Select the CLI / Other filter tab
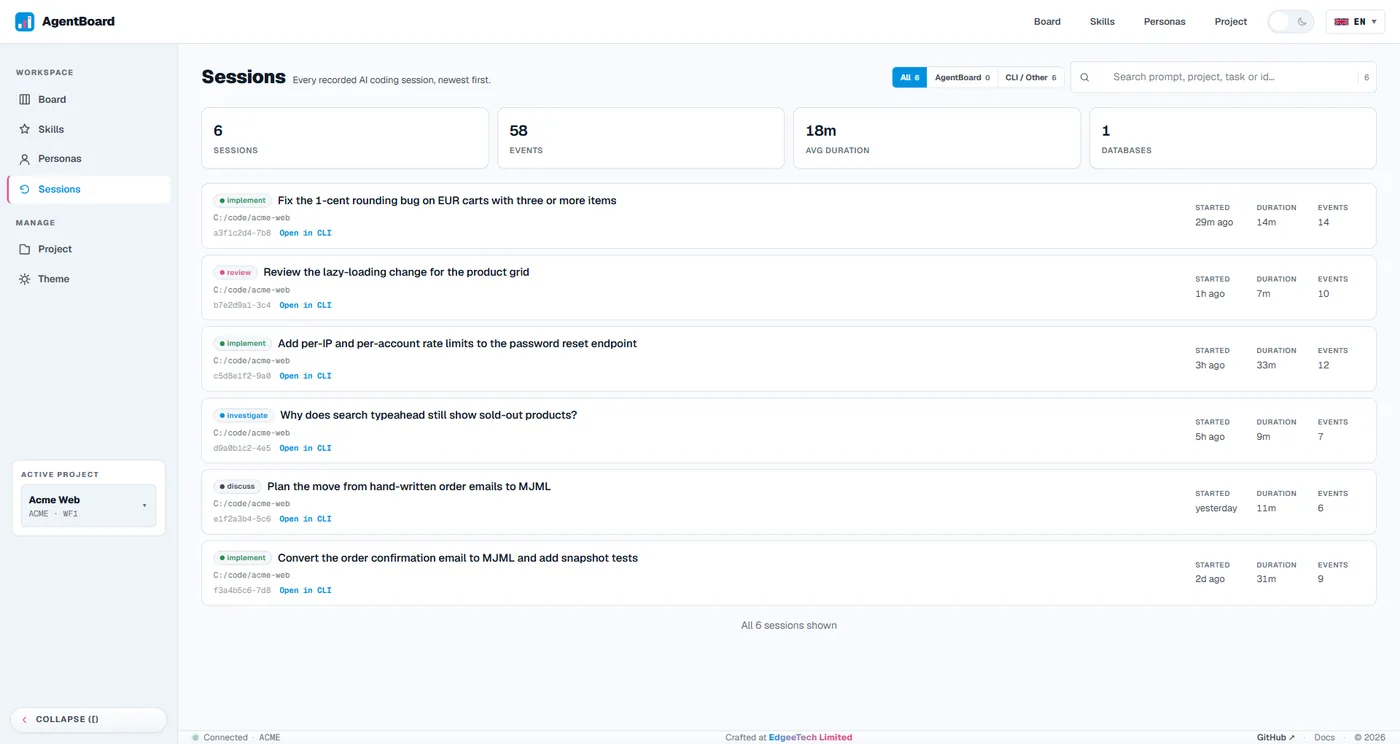The height and width of the screenshot is (744, 1400). click(x=1030, y=77)
